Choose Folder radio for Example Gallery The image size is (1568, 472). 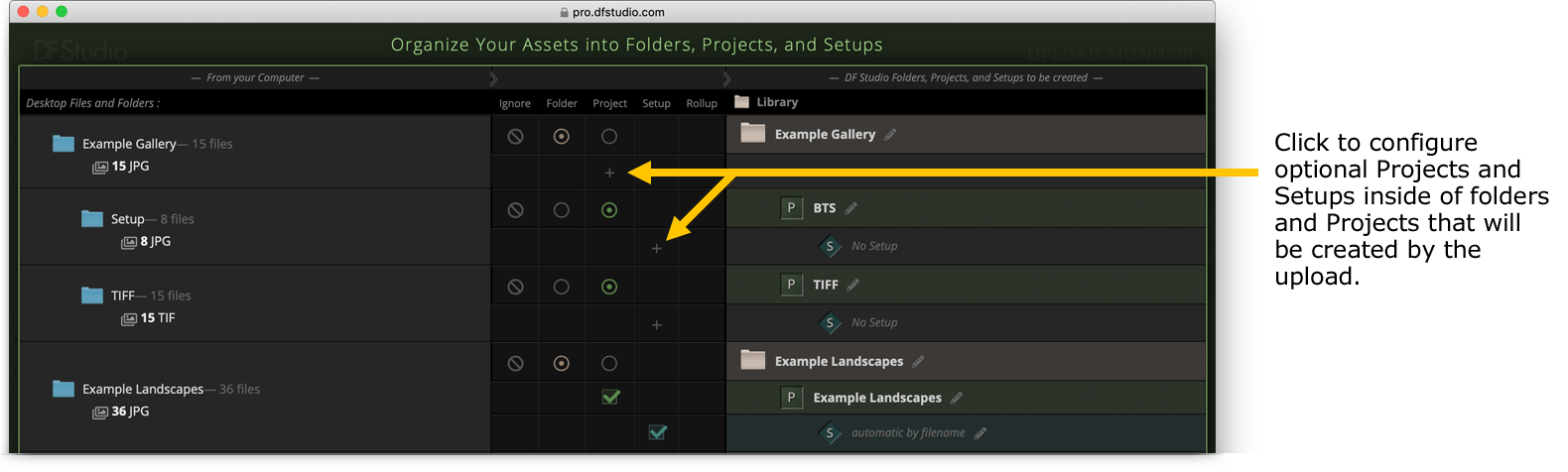[x=562, y=137]
